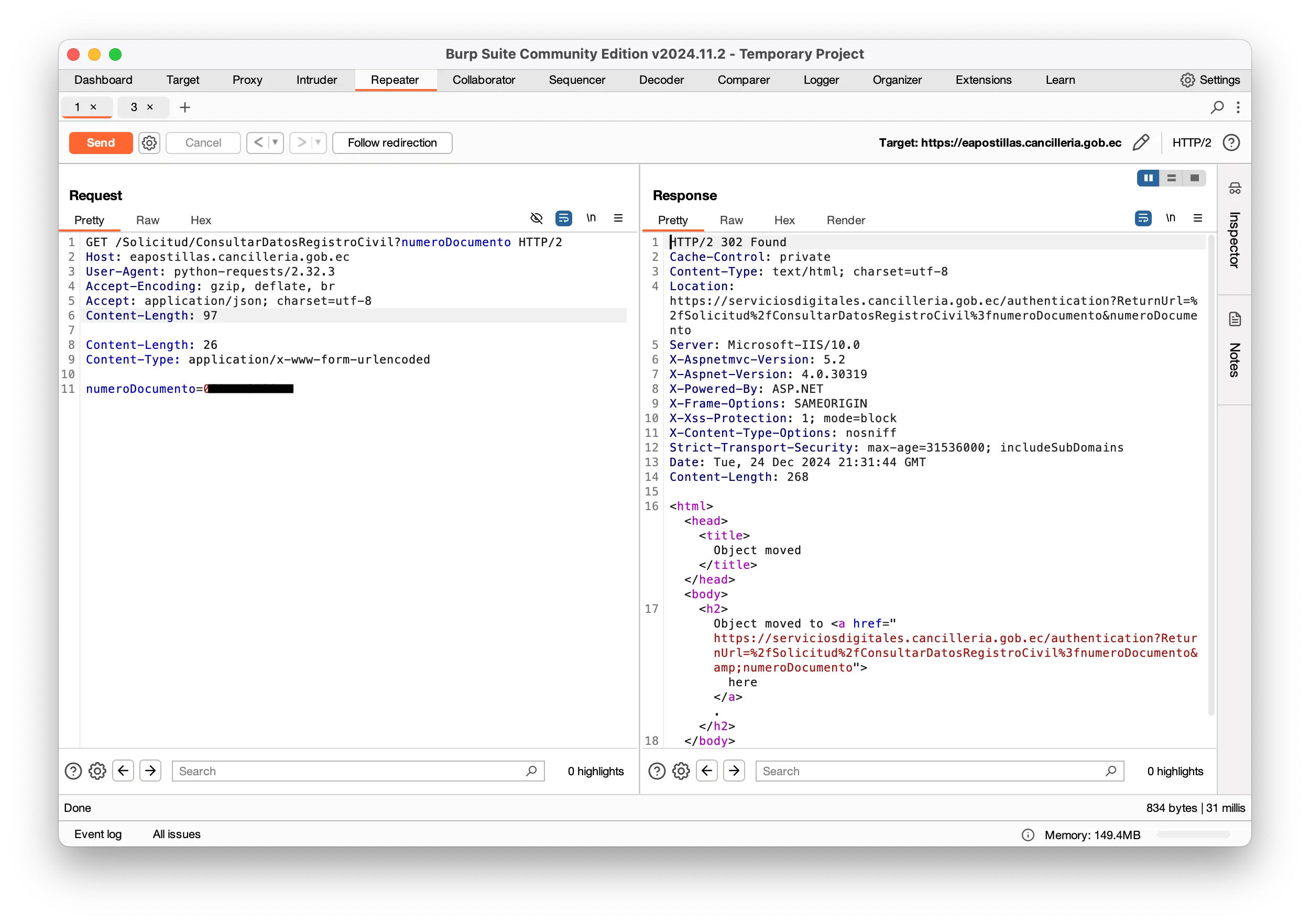Switch to the Proxy tab
This screenshot has width=1310, height=924.
tap(247, 80)
